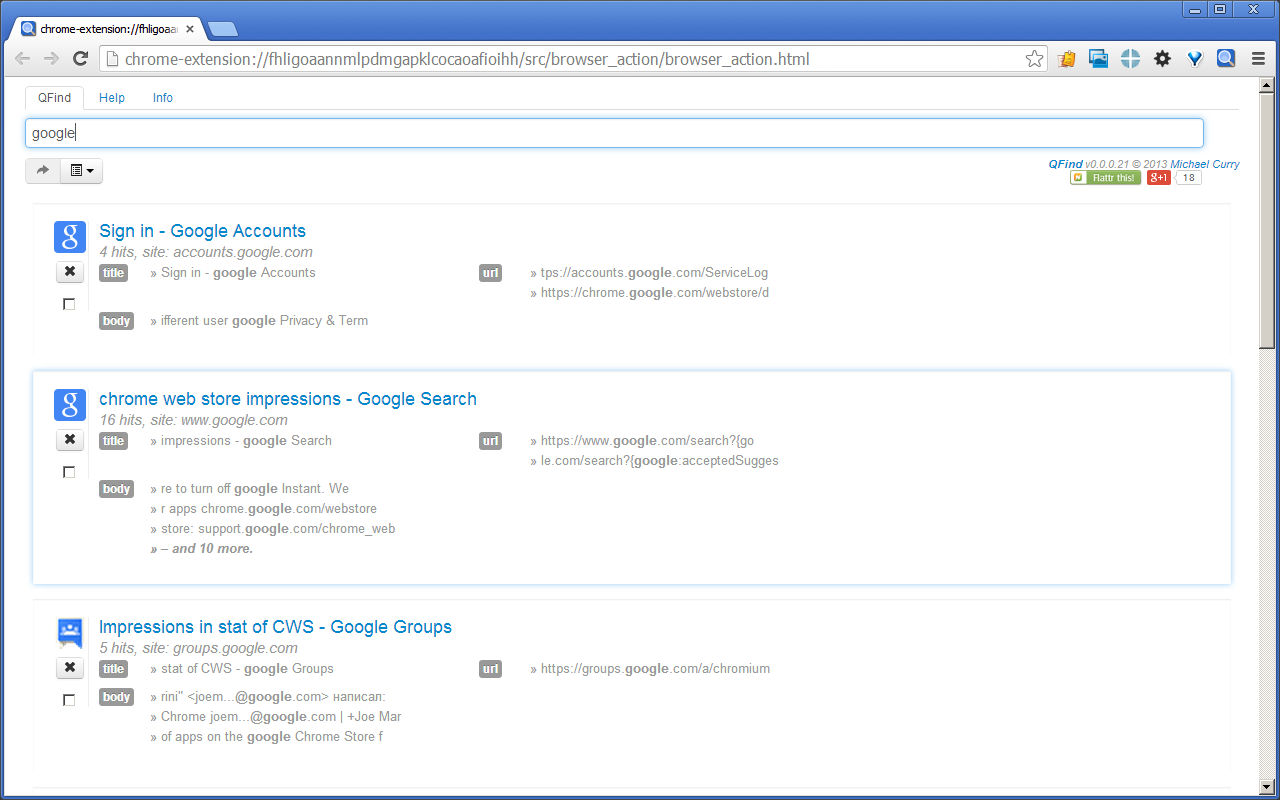The width and height of the screenshot is (1280, 800).
Task: Open the view mode dropdown arrow
Action: 90,170
